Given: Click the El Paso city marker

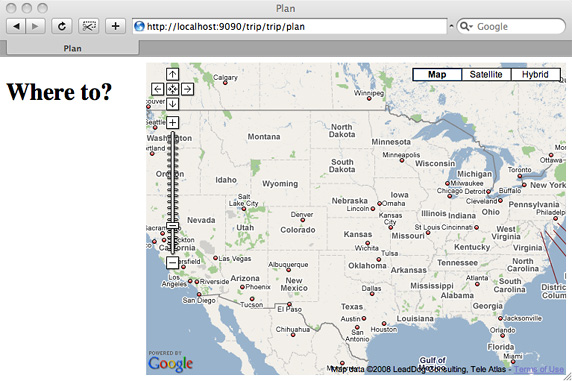Looking at the screenshot, I should coord(289,304).
